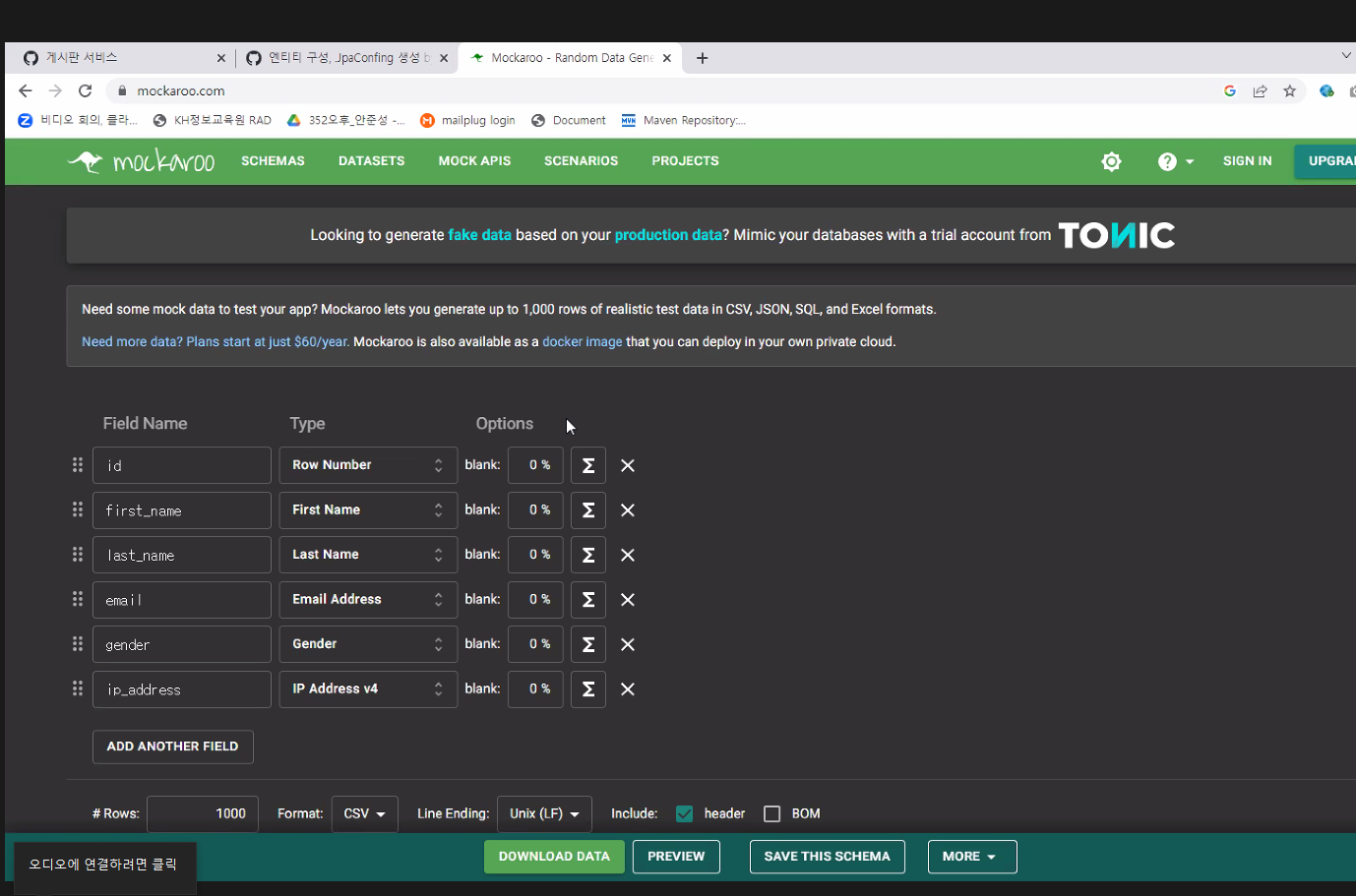Open MOCK APIS menu
This screenshot has height=896, width=1356.
(474, 161)
